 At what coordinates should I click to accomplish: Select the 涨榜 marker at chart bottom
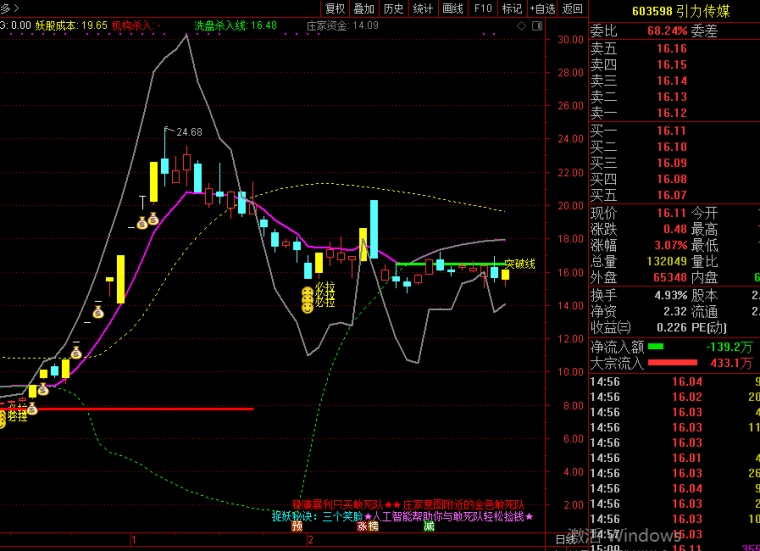pyautogui.click(x=367, y=526)
